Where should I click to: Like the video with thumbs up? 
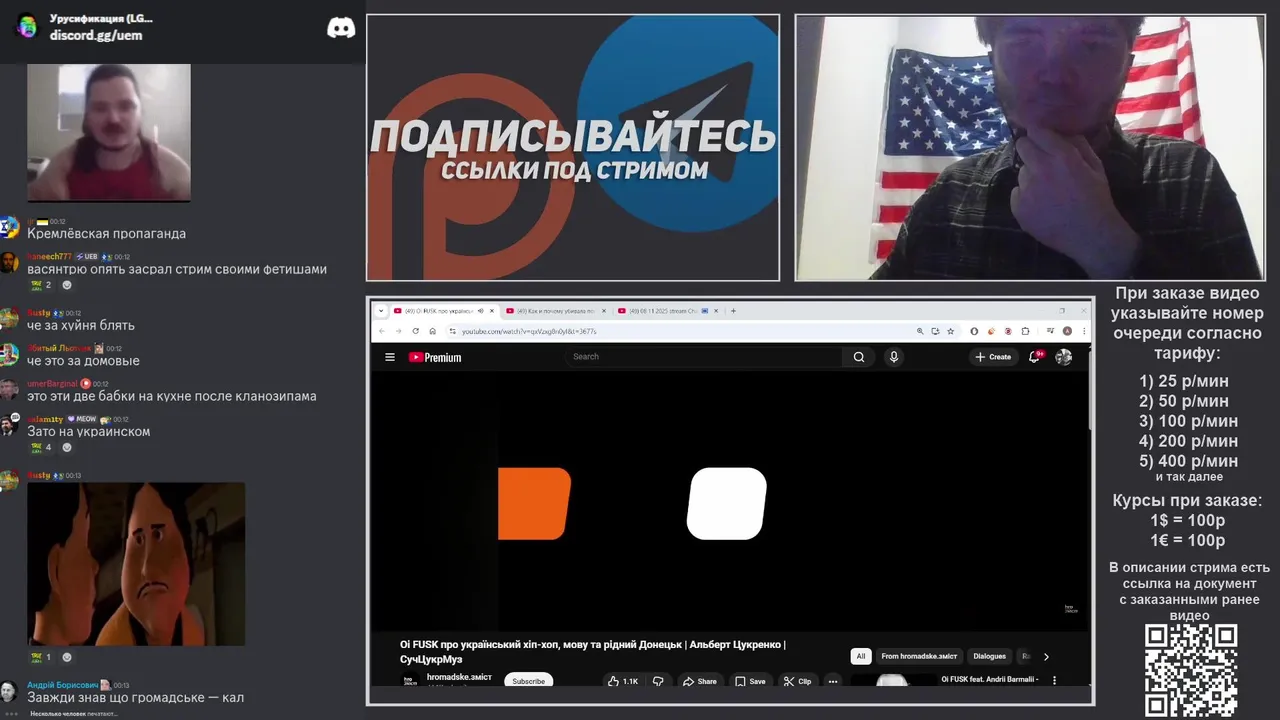coord(622,681)
